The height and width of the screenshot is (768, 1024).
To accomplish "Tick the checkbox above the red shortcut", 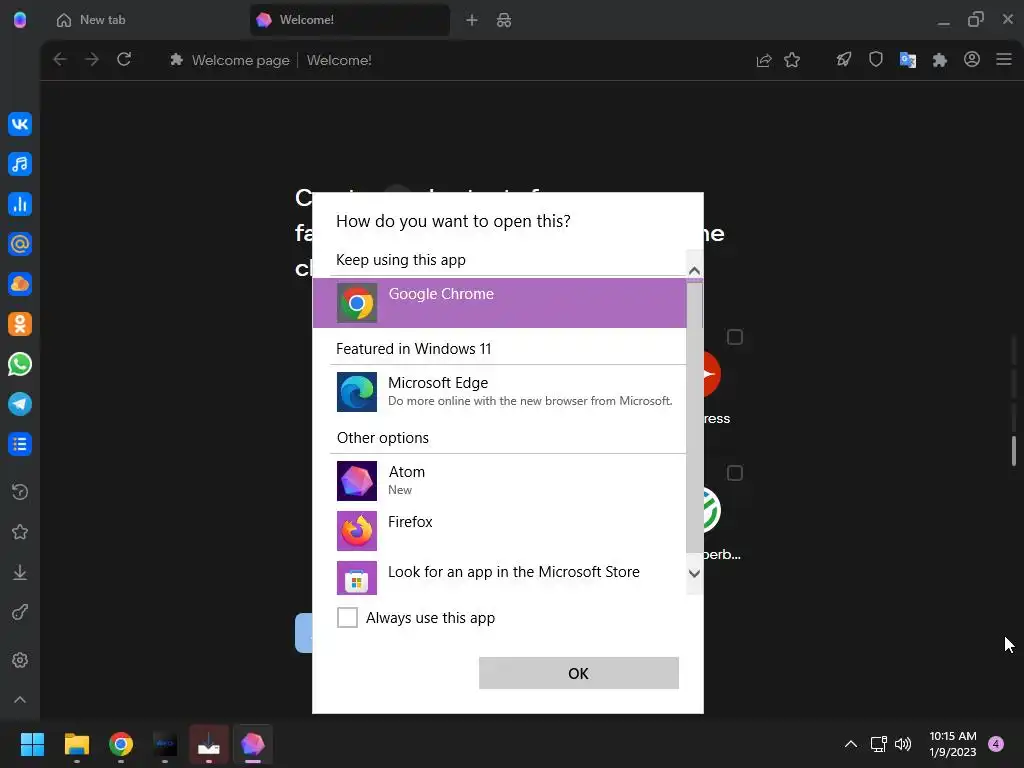I will click(x=735, y=337).
